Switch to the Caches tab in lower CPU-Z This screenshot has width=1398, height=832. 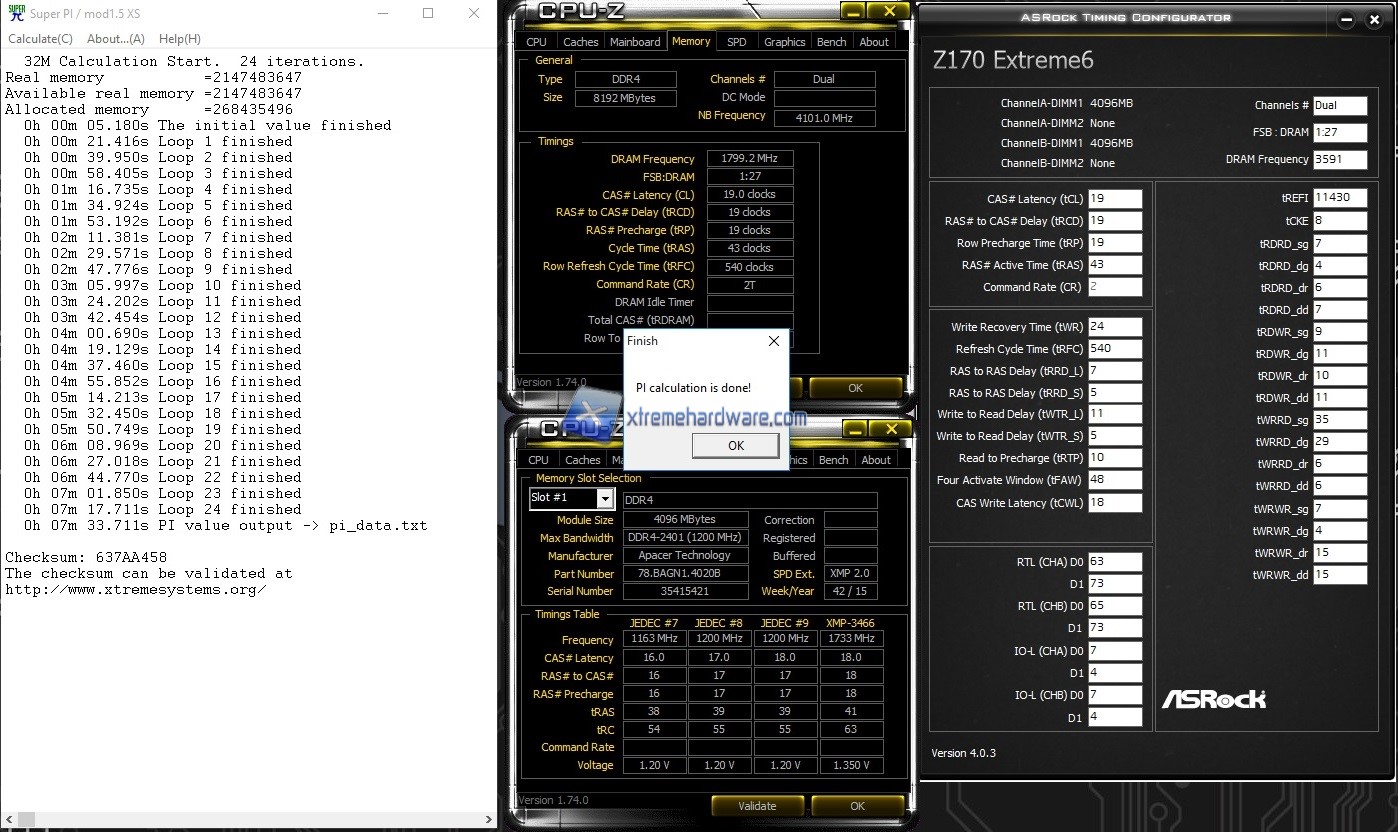click(583, 459)
